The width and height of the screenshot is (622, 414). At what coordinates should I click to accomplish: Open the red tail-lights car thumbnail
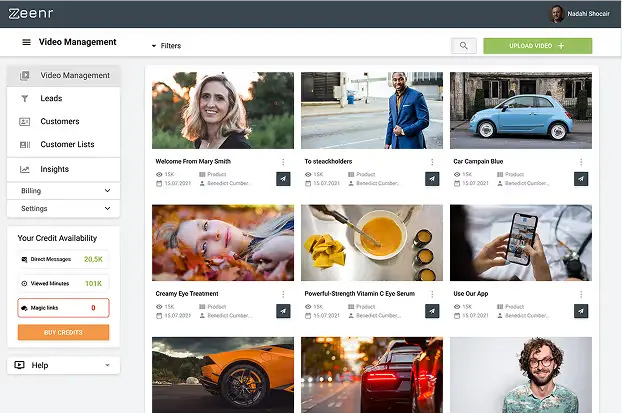372,375
